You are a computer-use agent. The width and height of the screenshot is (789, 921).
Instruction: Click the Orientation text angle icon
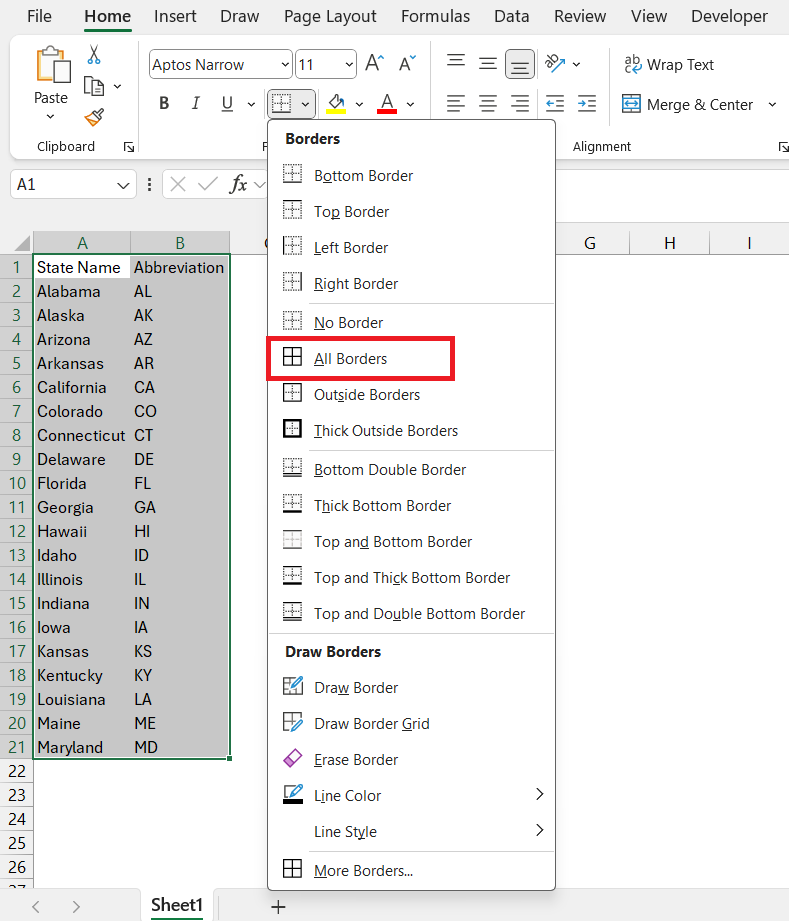point(555,63)
